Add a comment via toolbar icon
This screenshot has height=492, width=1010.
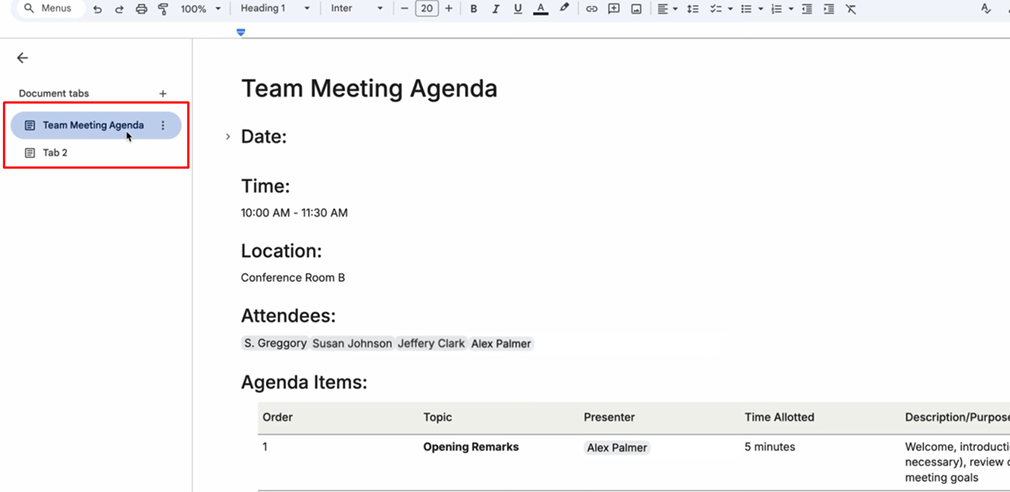[x=613, y=9]
